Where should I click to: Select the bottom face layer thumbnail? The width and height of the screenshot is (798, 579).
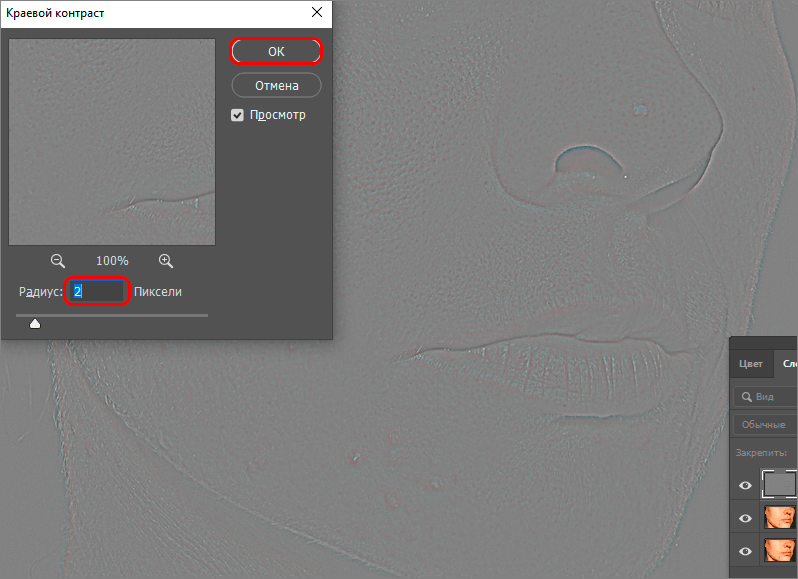pyautogui.click(x=780, y=551)
